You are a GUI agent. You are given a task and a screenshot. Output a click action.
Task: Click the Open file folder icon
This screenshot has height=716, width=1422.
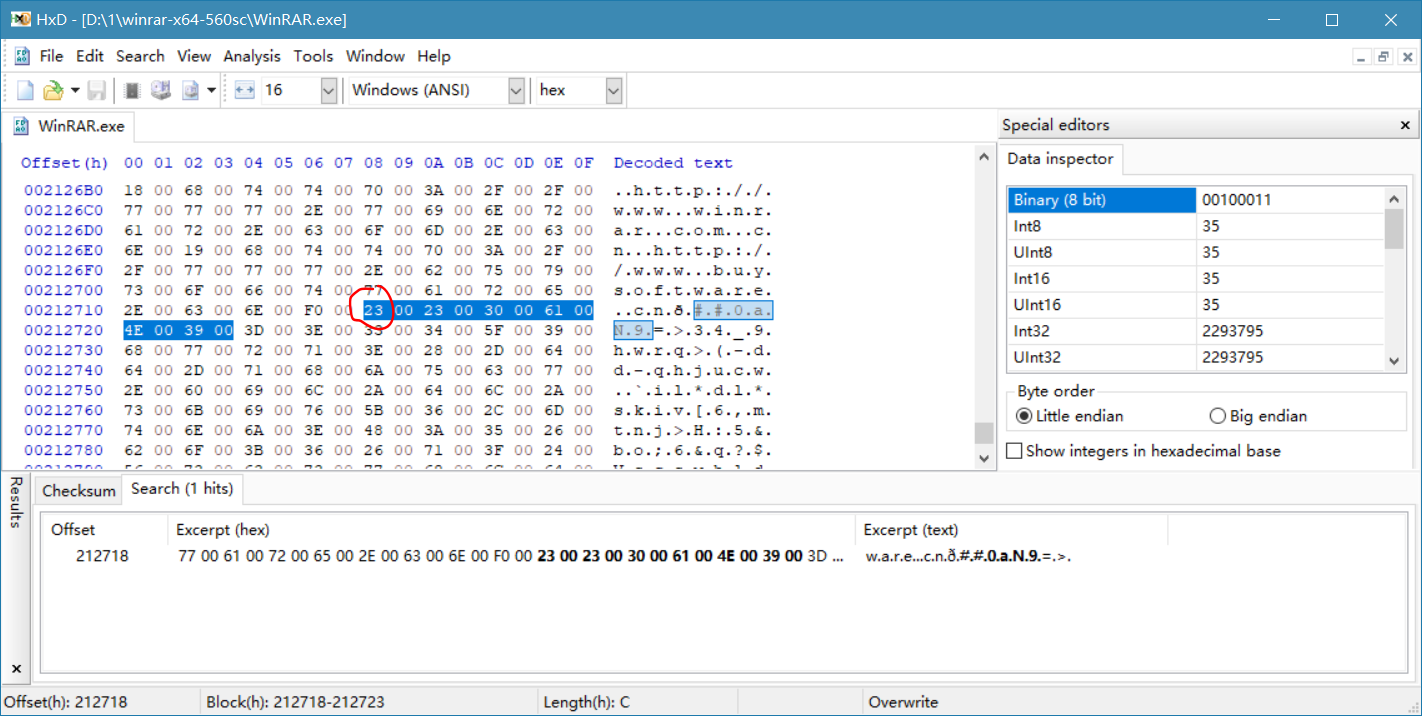coord(53,90)
